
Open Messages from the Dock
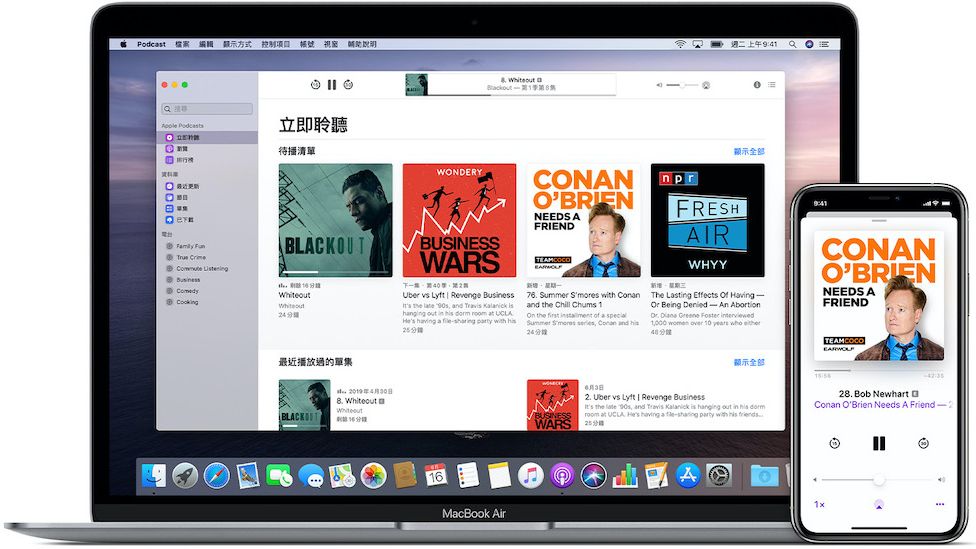coord(311,476)
